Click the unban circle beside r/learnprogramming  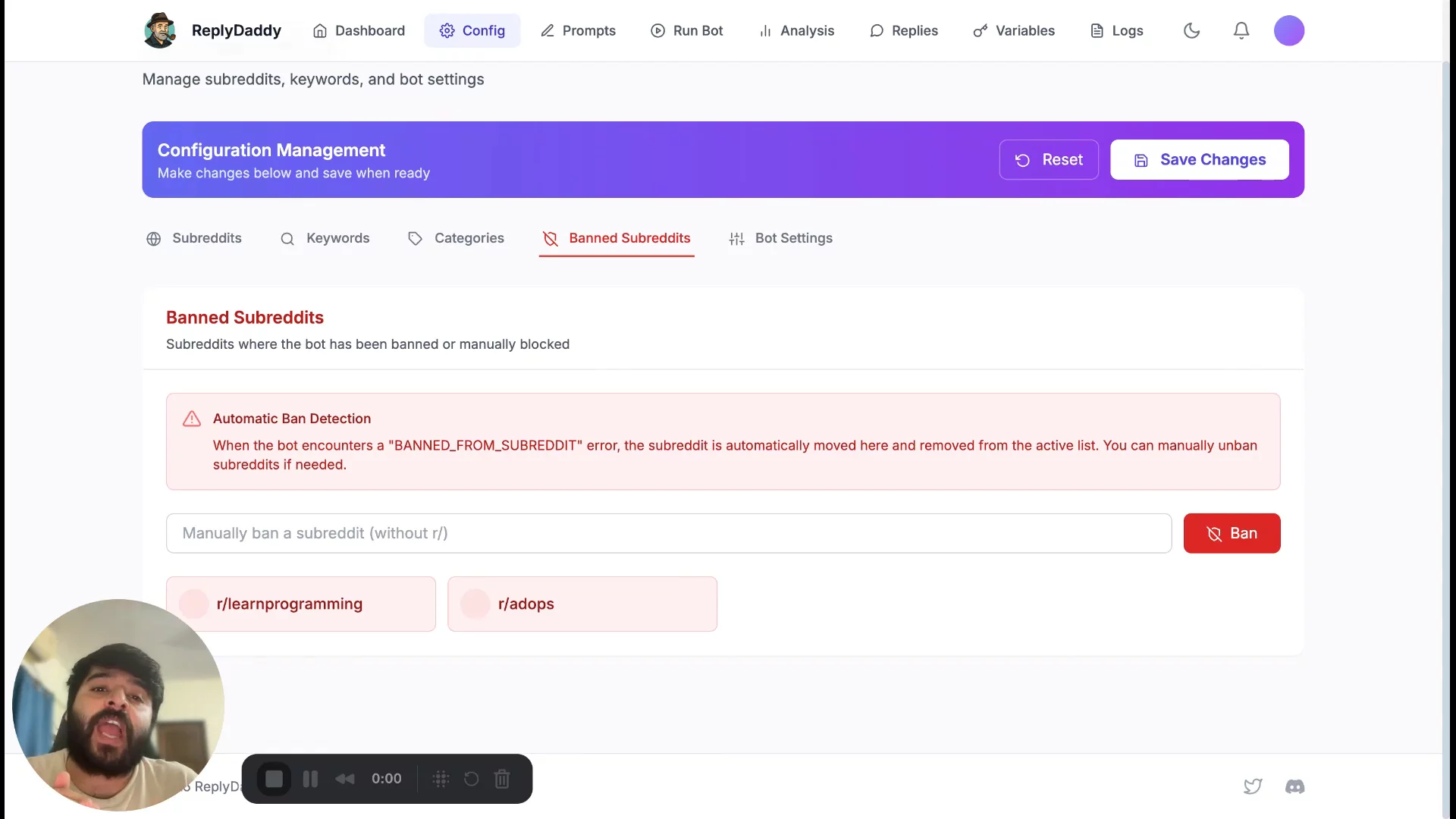(x=194, y=604)
